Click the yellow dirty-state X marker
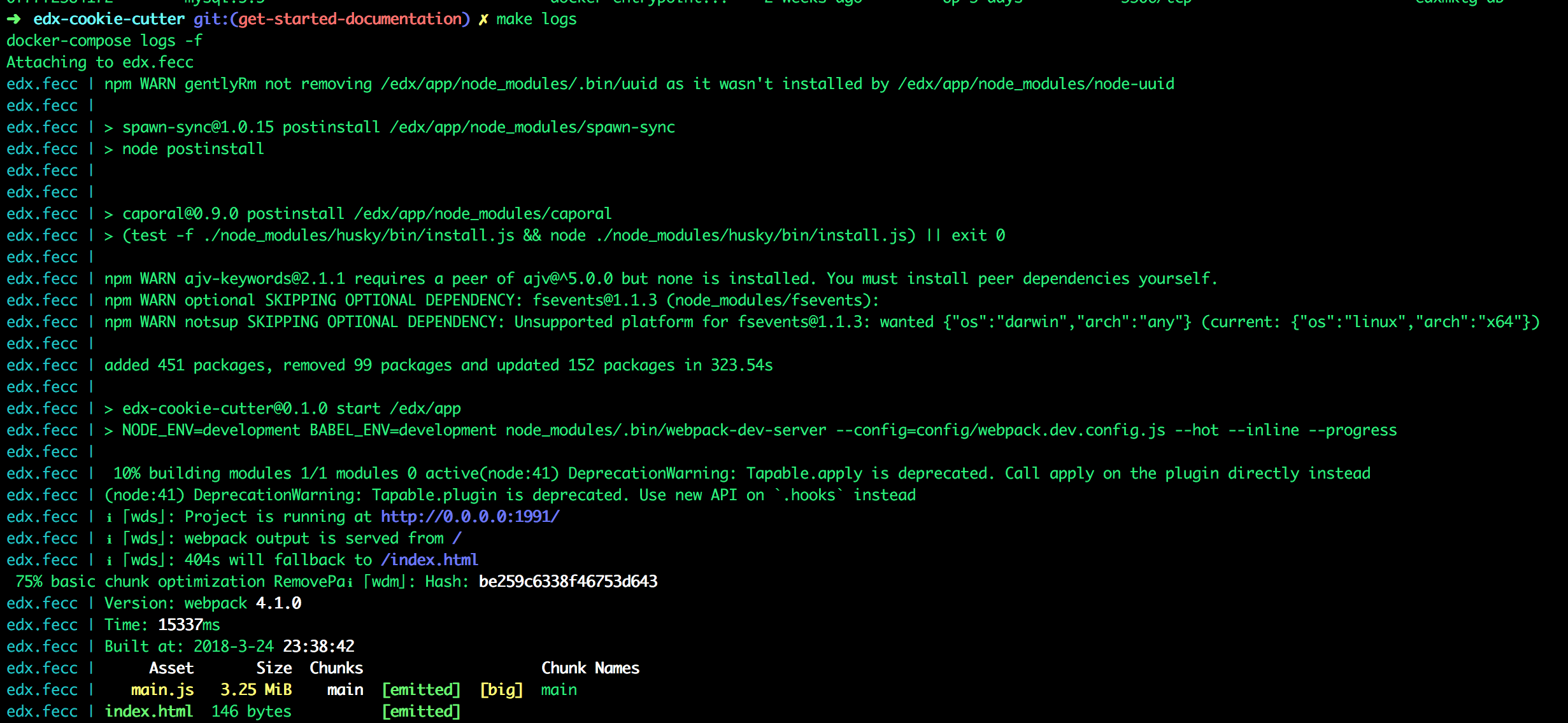This screenshot has width=1568, height=723. pos(483,20)
